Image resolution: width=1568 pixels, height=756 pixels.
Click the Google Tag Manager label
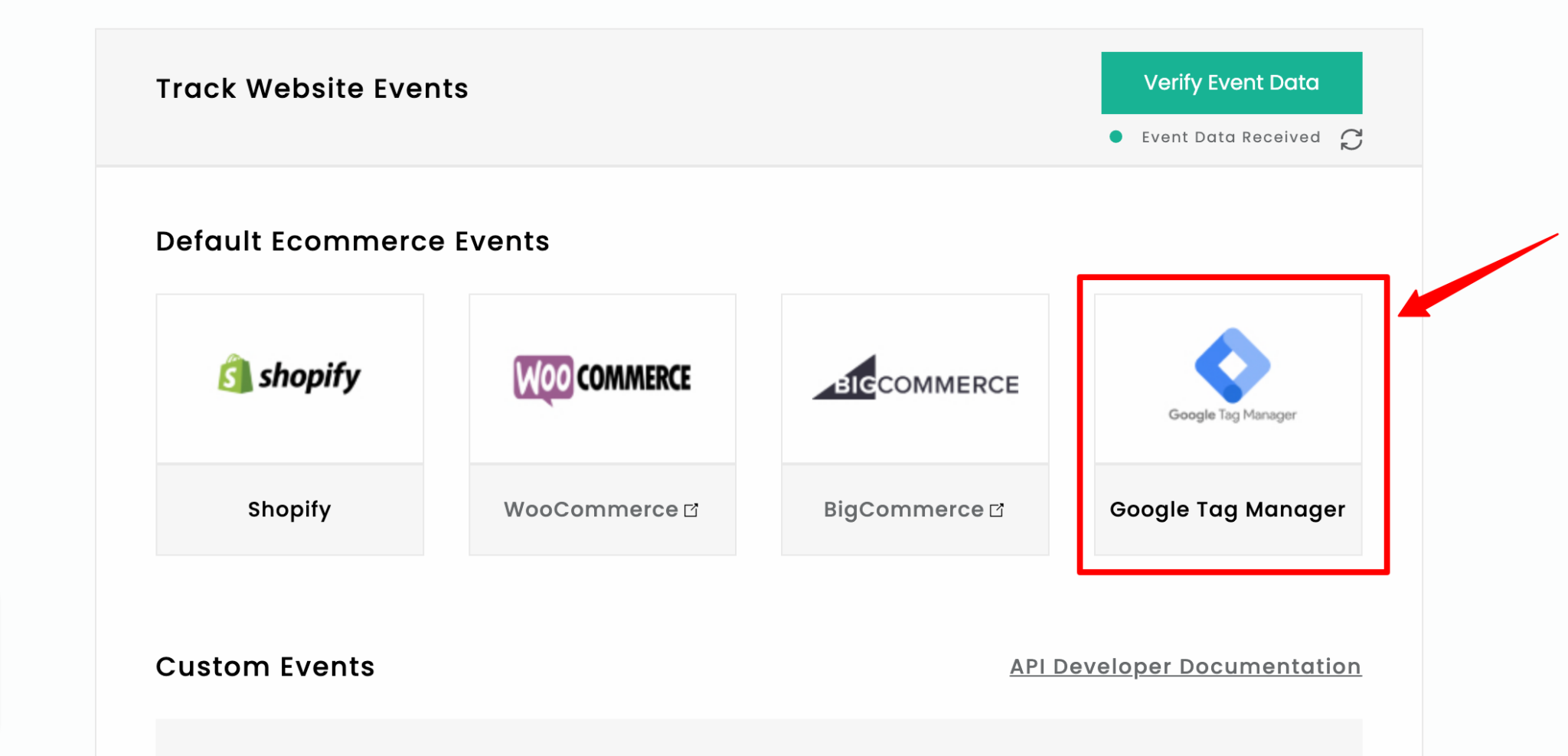pyautogui.click(x=1227, y=510)
